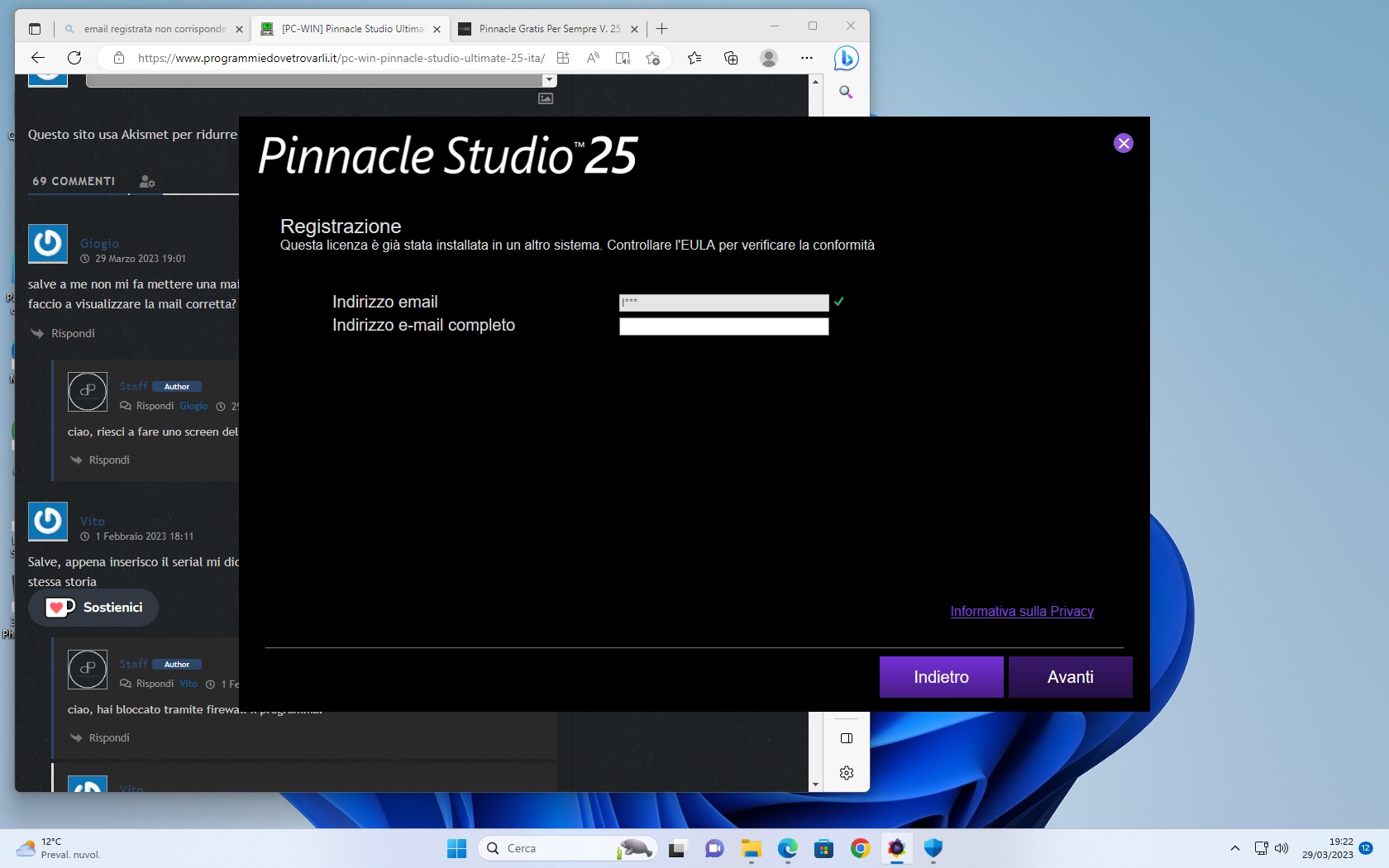Open Immersive Reader in Edge
Image resolution: width=1389 pixels, height=868 pixels.
(623, 58)
